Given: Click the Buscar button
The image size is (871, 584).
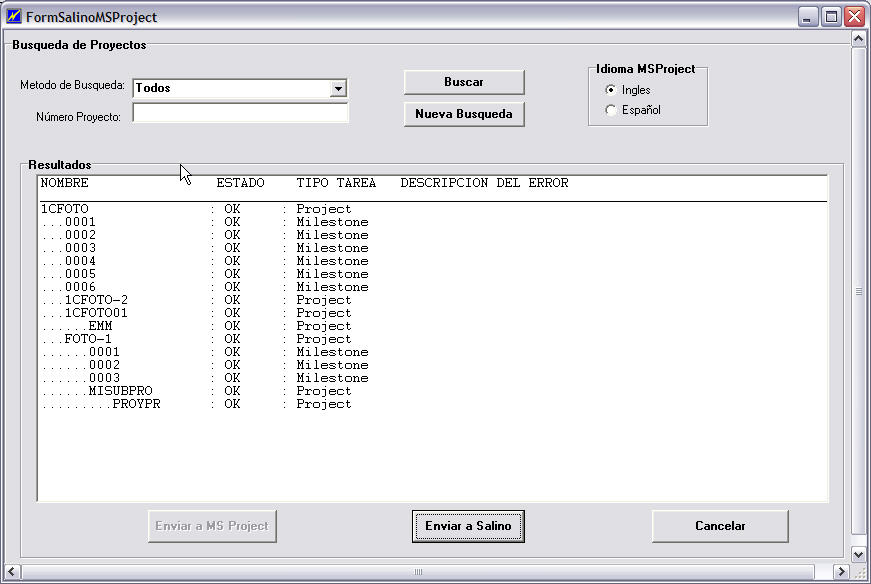Looking at the screenshot, I should [464, 82].
